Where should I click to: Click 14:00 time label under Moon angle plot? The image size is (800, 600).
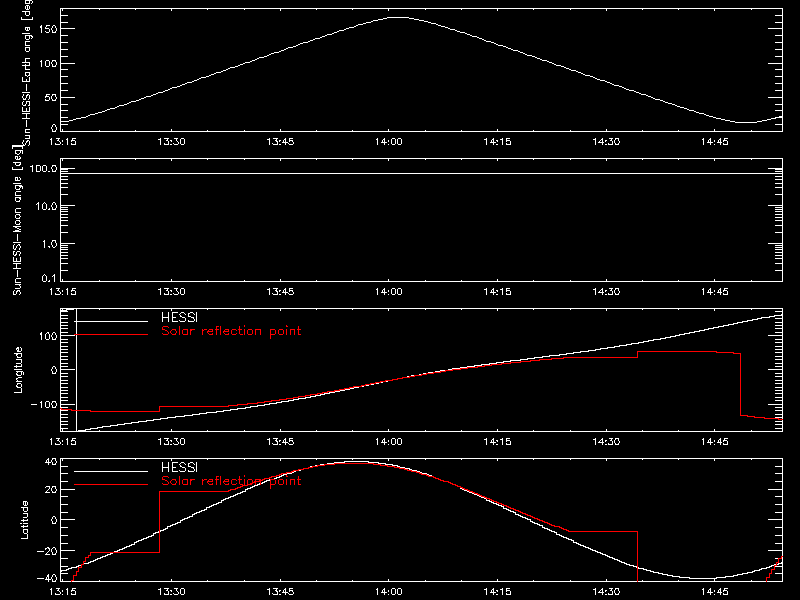coord(389,292)
